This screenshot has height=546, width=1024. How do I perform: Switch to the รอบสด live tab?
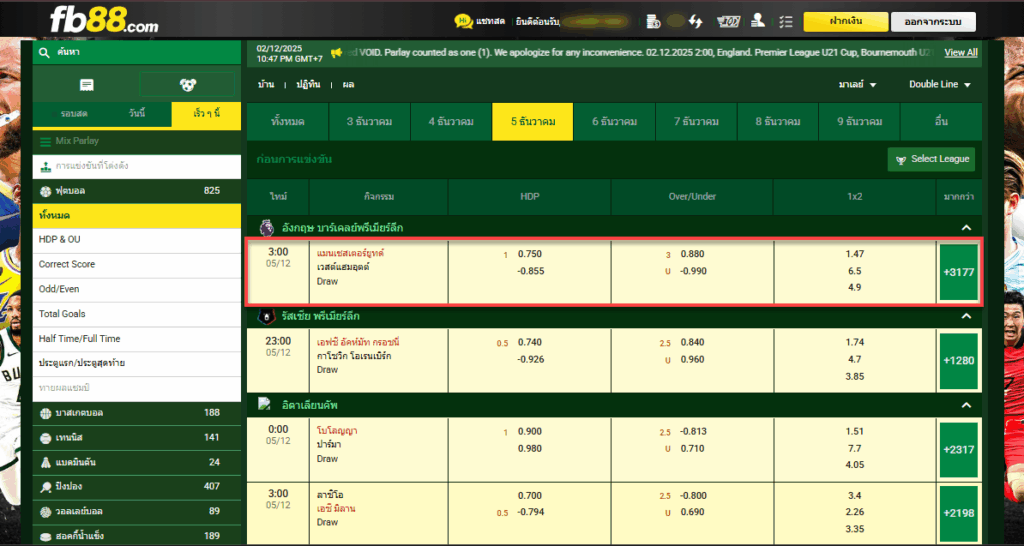(74, 114)
